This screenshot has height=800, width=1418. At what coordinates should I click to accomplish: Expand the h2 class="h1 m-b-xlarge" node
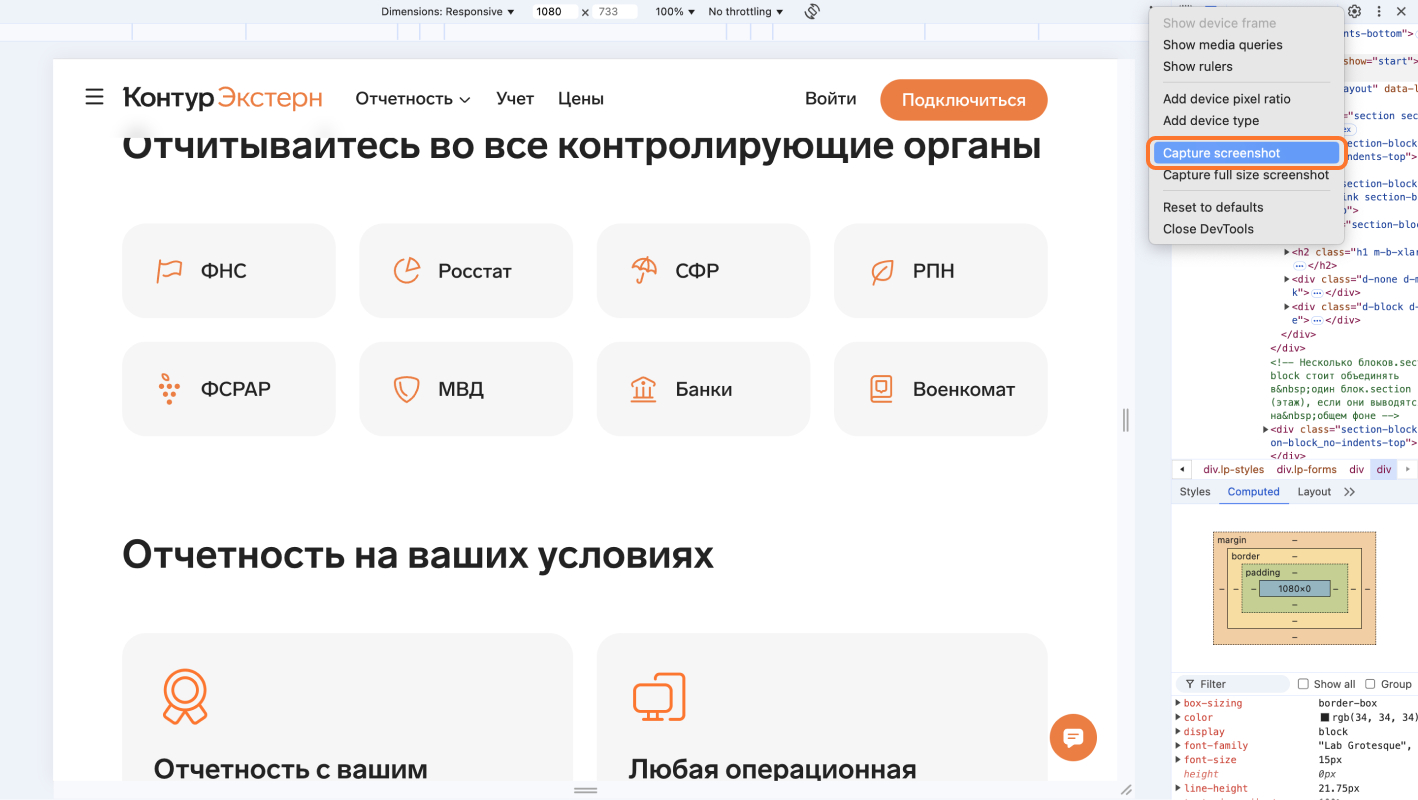[x=1288, y=253]
